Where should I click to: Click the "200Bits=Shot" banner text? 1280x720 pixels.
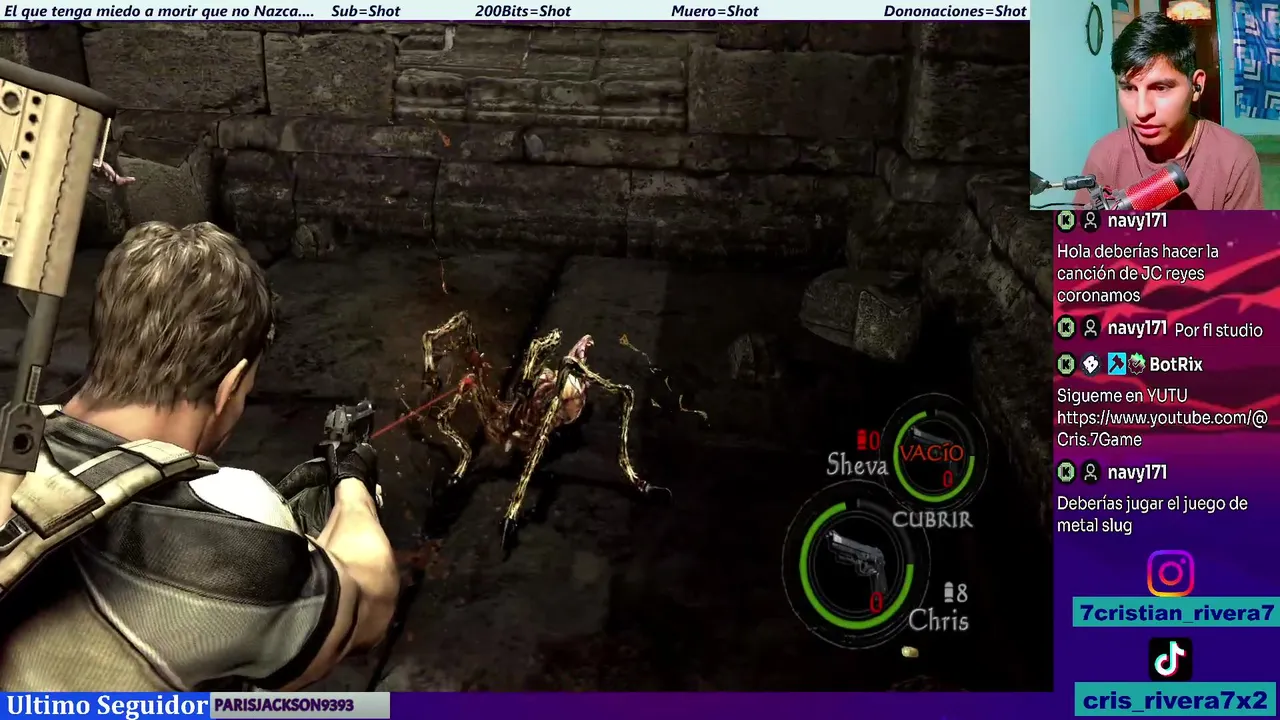click(x=523, y=11)
